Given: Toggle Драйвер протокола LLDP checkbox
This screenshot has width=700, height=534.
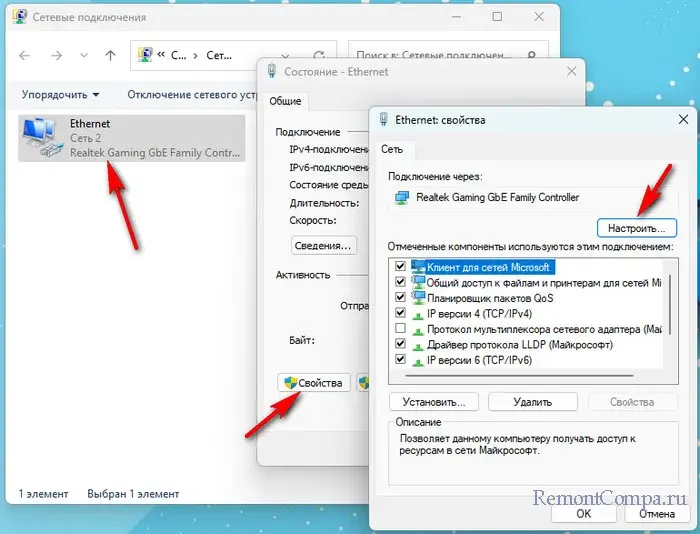Looking at the screenshot, I should pos(400,344).
